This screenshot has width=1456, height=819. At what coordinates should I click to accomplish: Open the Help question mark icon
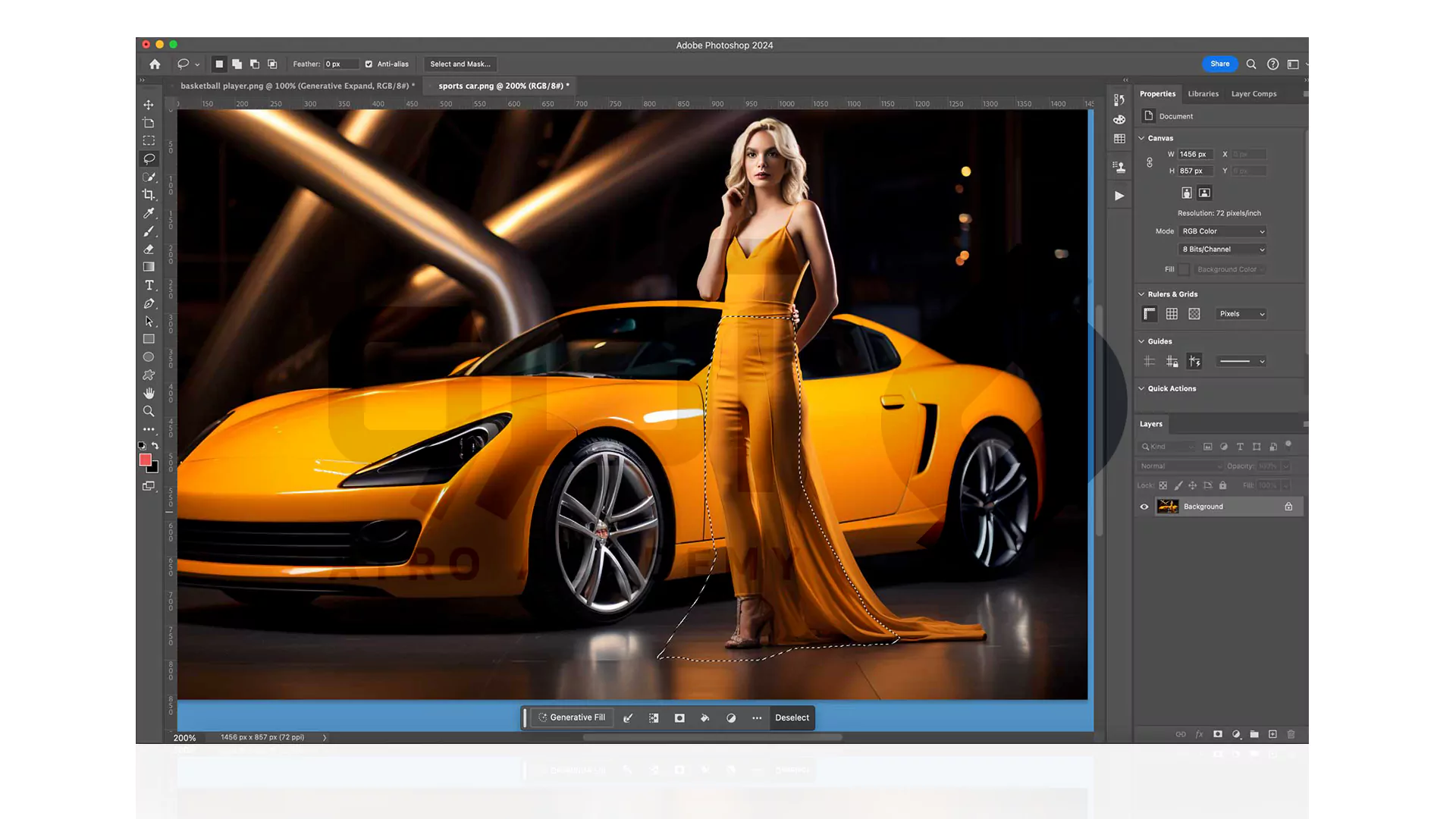(1273, 64)
